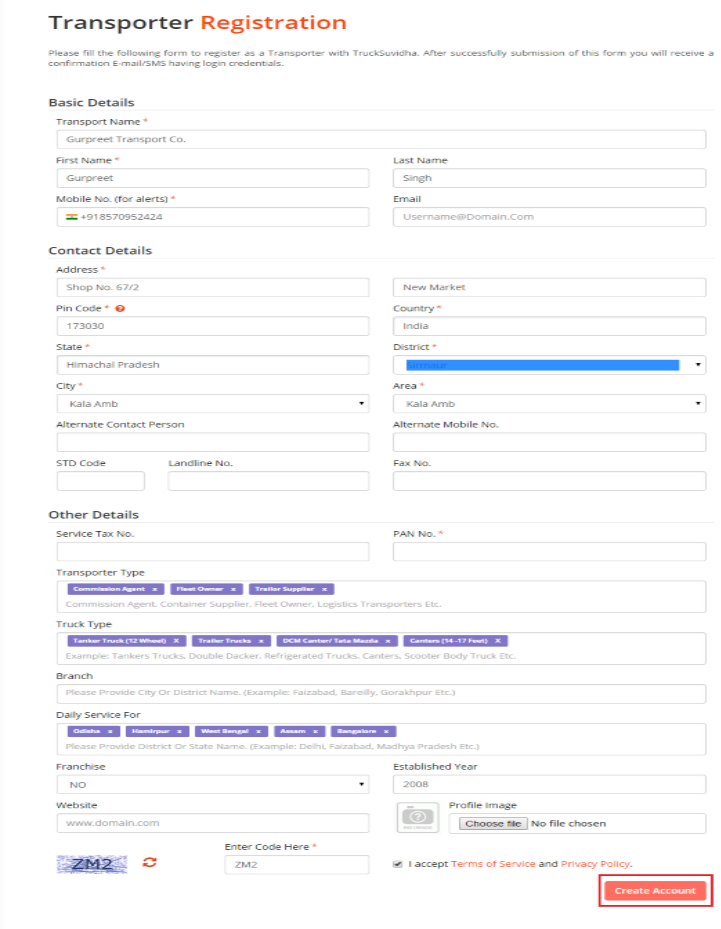Remove the Trailer Supplier tag
This screenshot has width=721, height=929.
click(x=325, y=590)
